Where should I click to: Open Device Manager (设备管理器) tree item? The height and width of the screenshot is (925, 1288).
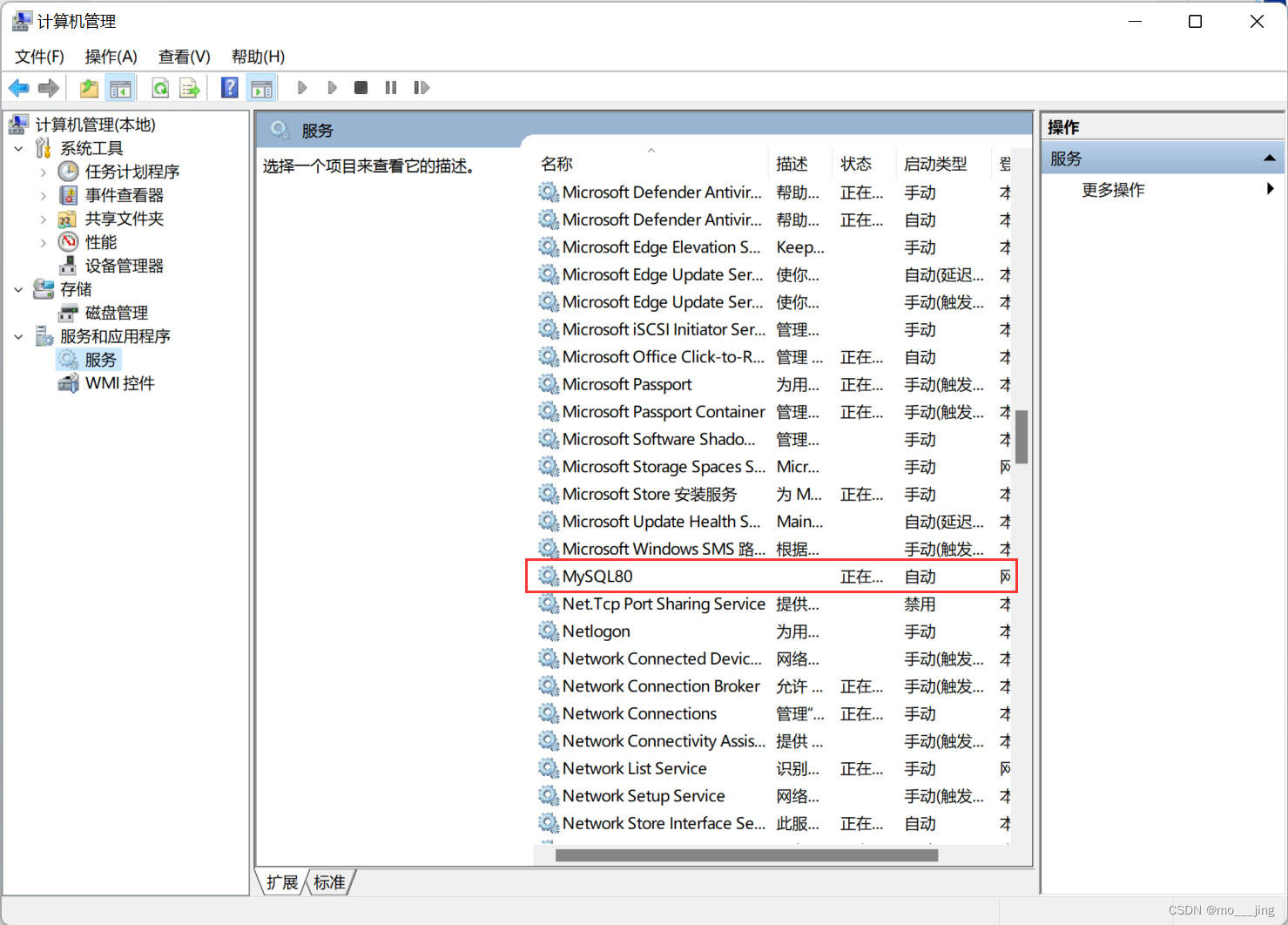tap(125, 266)
